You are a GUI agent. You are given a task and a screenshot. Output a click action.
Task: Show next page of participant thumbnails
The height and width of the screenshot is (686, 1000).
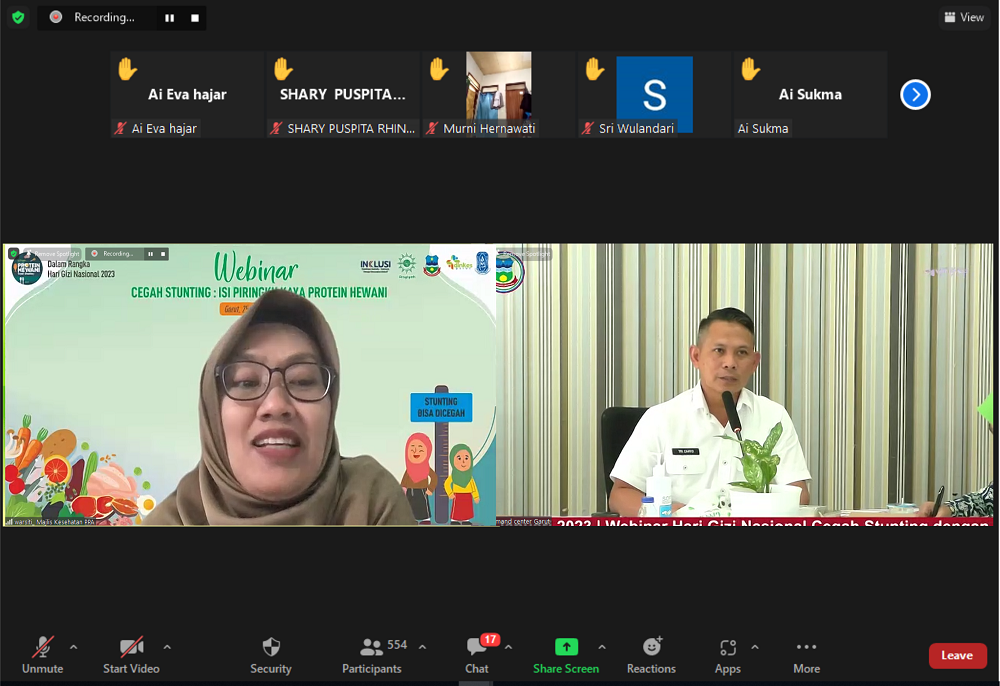click(915, 95)
